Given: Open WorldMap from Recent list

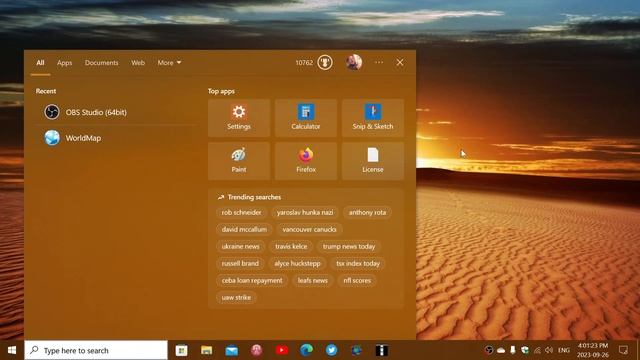Looking at the screenshot, I should coord(116,138).
